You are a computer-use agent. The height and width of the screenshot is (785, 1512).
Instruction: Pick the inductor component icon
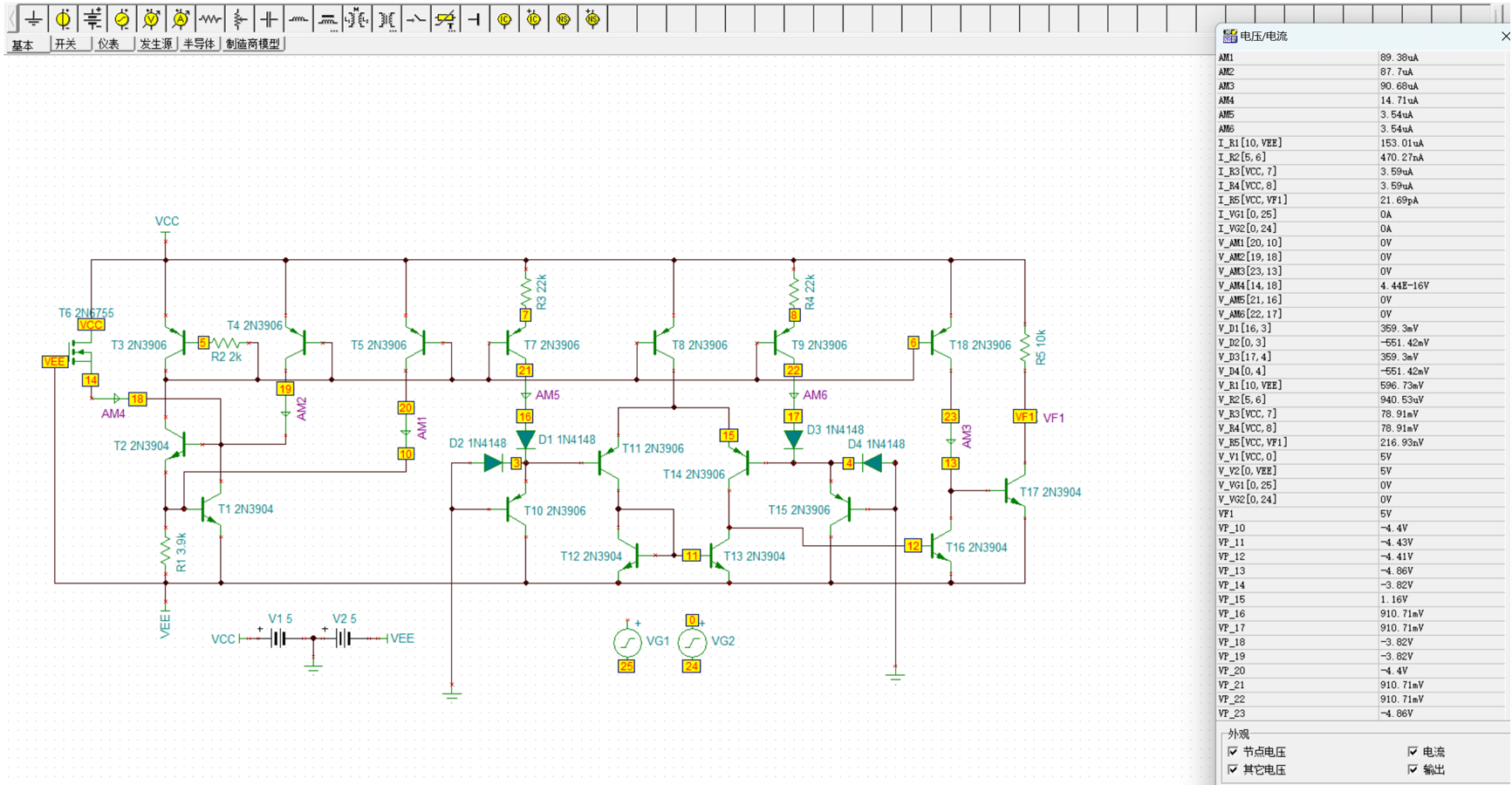(298, 18)
